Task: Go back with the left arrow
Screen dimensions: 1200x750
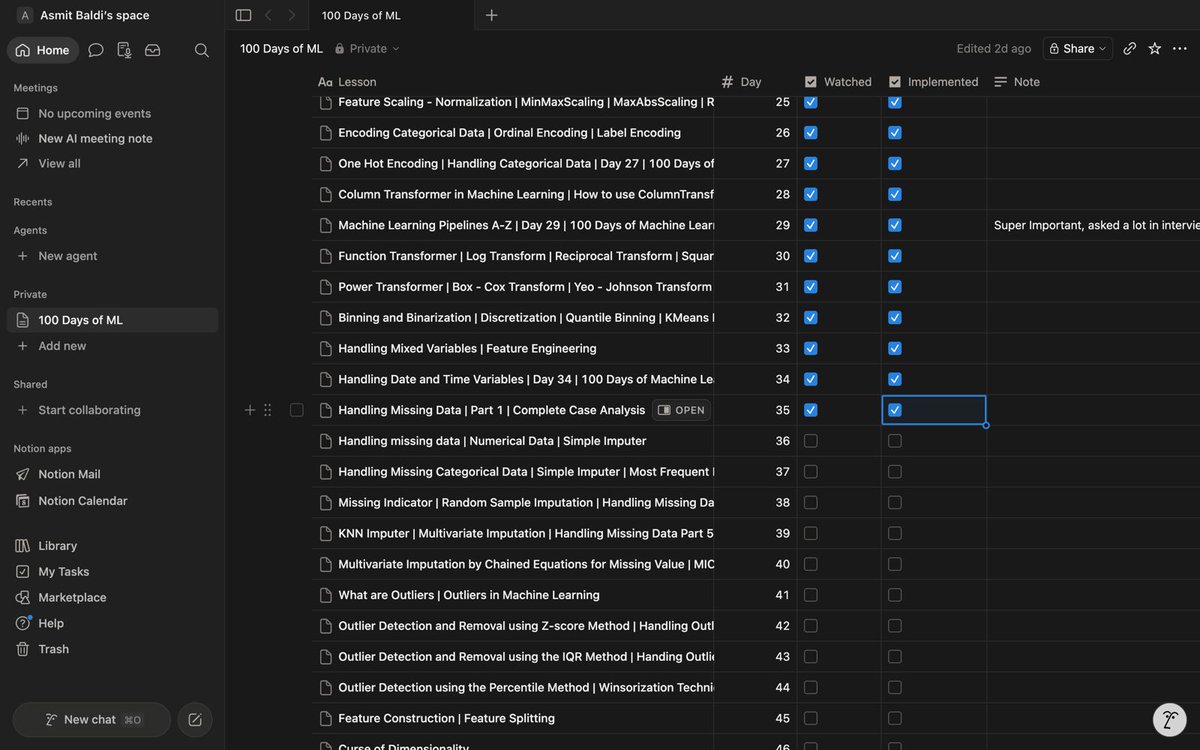Action: click(x=268, y=15)
